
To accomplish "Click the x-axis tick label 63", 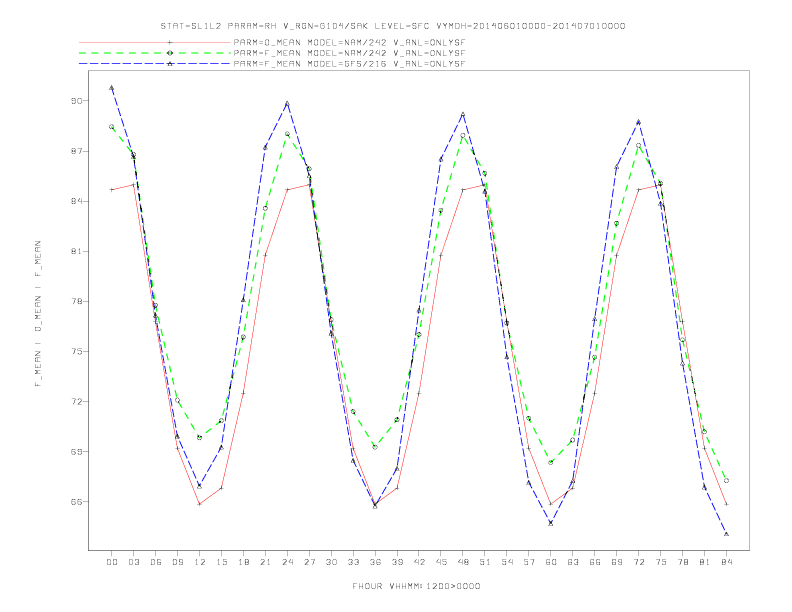I will pyautogui.click(x=573, y=562).
